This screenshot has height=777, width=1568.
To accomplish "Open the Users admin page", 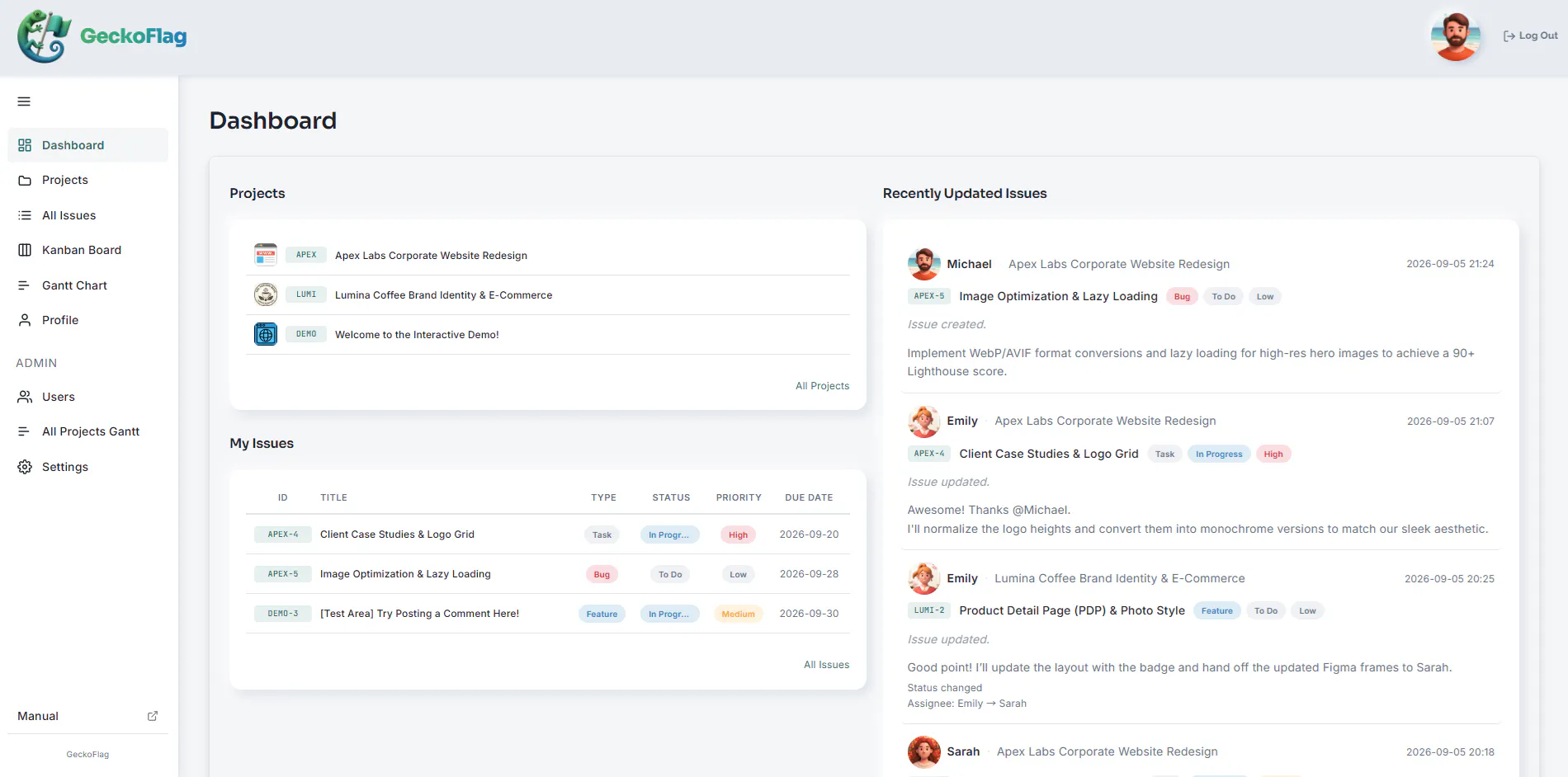I will (87, 397).
